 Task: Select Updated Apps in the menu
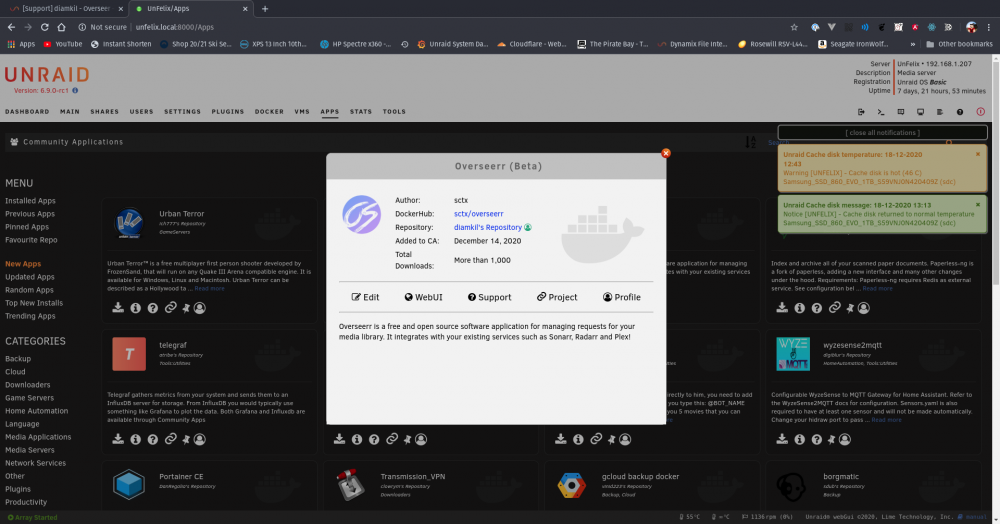(30, 277)
